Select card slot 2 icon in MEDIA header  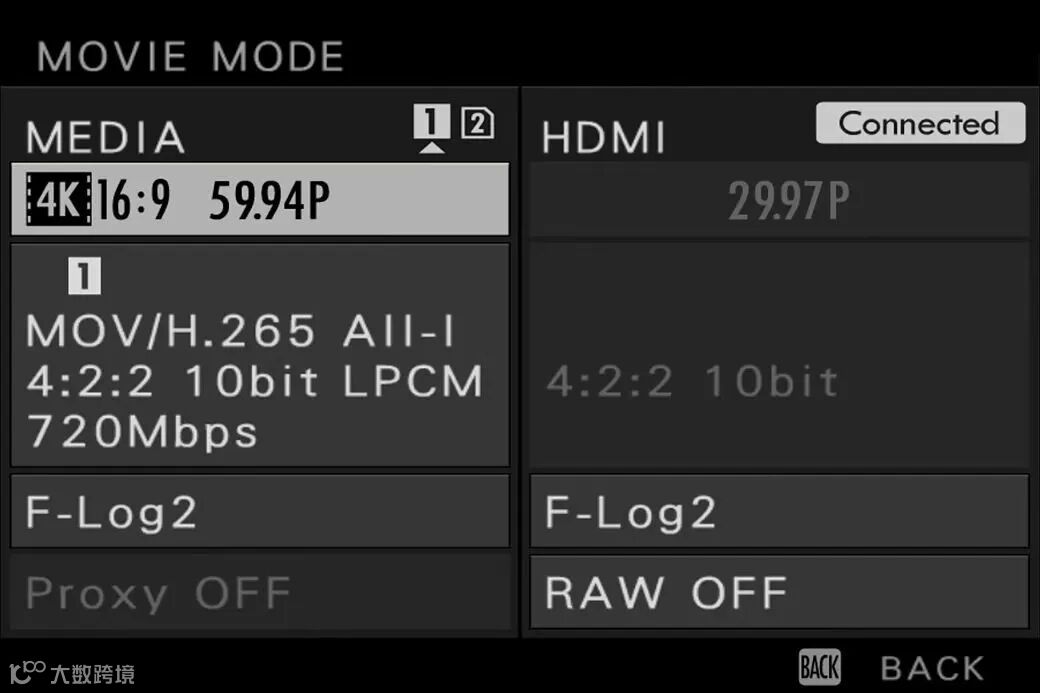click(478, 123)
